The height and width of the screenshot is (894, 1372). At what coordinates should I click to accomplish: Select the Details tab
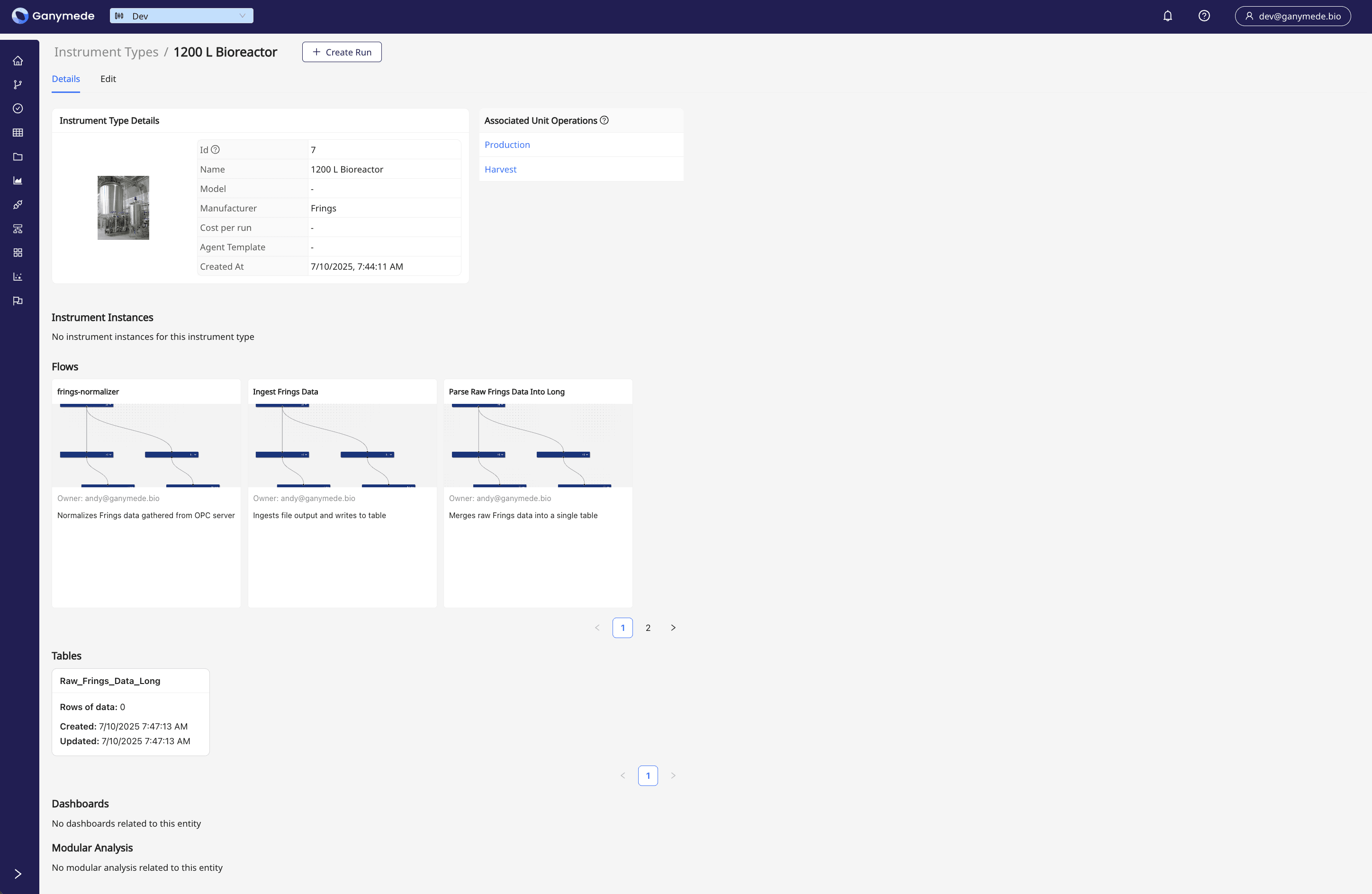coord(66,79)
